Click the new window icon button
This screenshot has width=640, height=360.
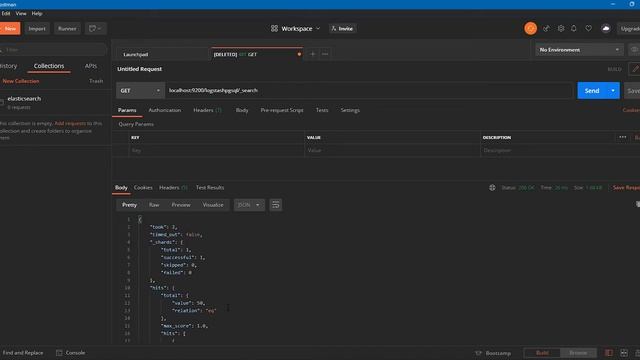(92, 29)
